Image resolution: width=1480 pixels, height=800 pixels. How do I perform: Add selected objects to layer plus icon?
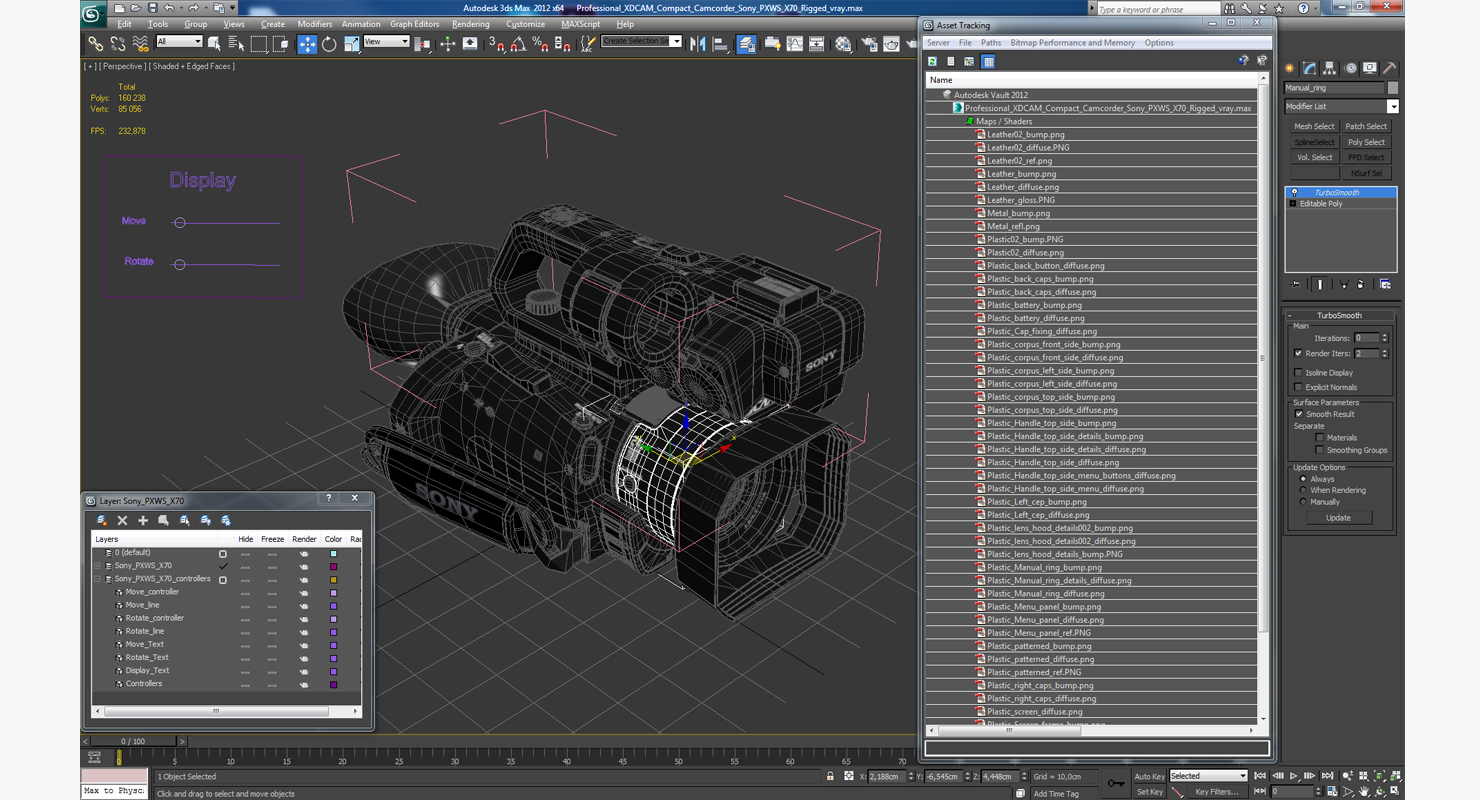[143, 520]
